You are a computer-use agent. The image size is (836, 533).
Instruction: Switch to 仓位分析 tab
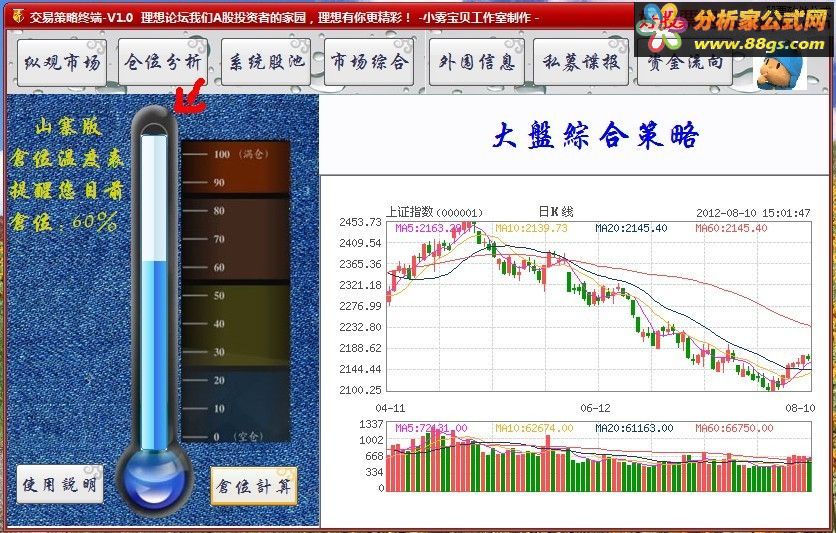(163, 62)
